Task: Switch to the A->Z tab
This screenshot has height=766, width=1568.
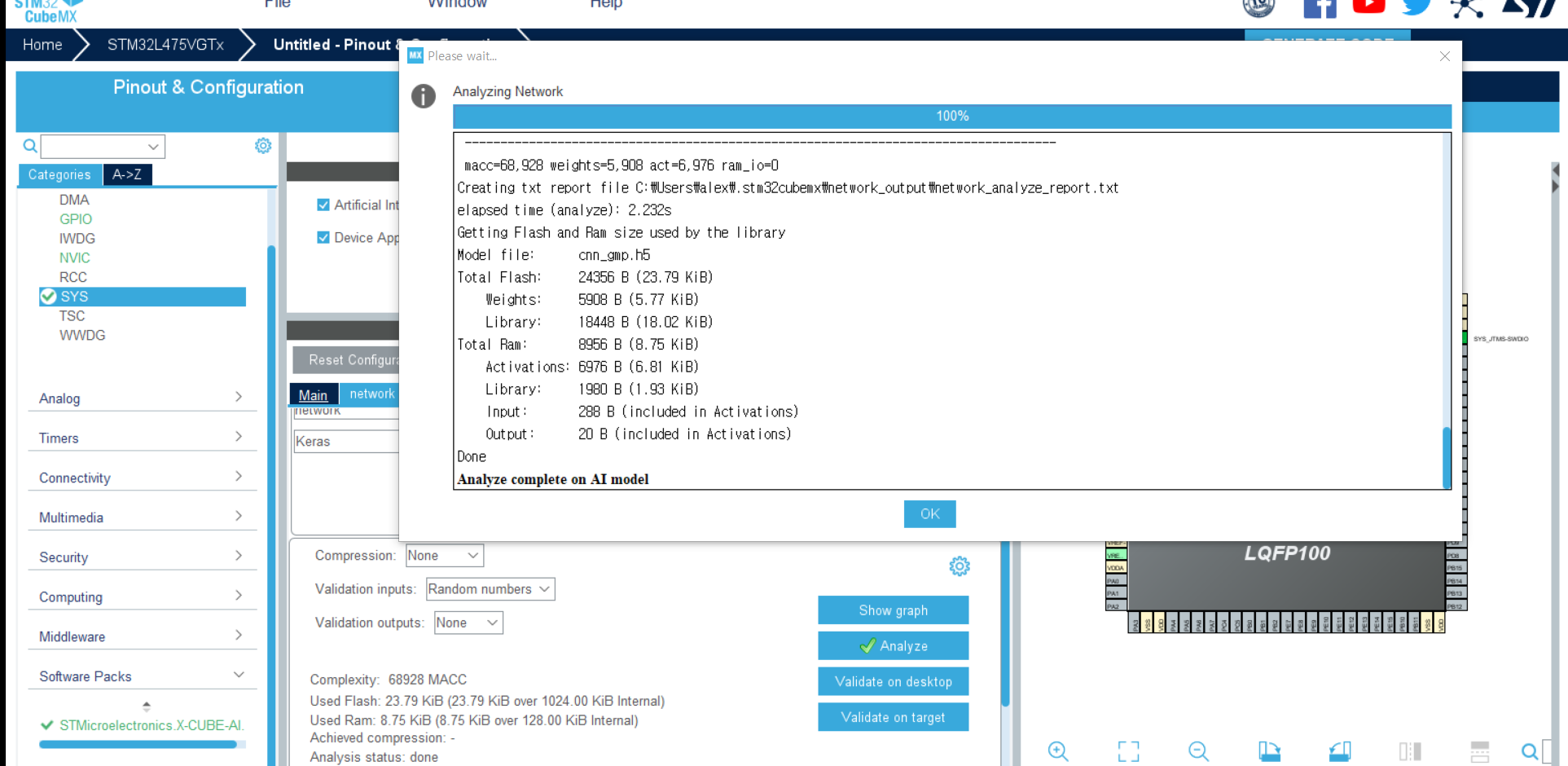Action: (127, 174)
